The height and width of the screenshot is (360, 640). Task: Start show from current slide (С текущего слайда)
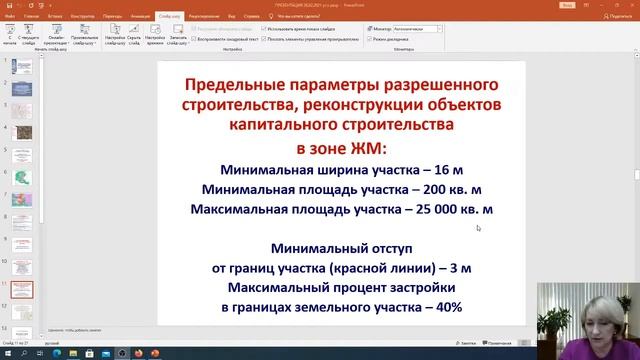tap(29, 34)
